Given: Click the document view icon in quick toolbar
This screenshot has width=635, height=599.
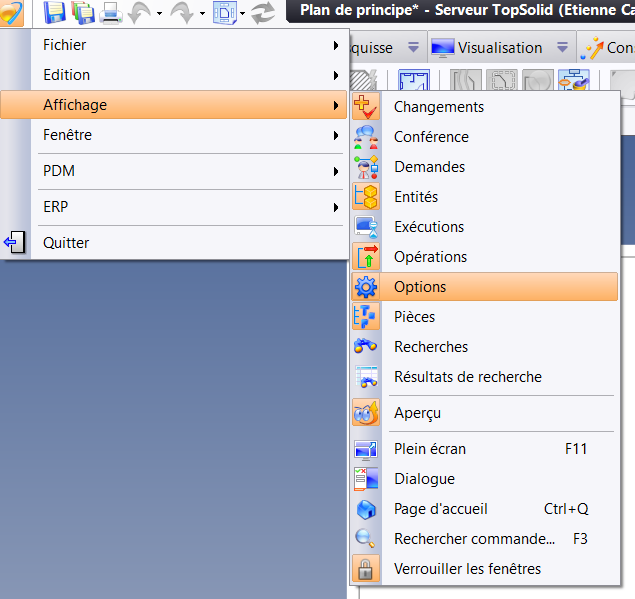Looking at the screenshot, I should (x=225, y=13).
